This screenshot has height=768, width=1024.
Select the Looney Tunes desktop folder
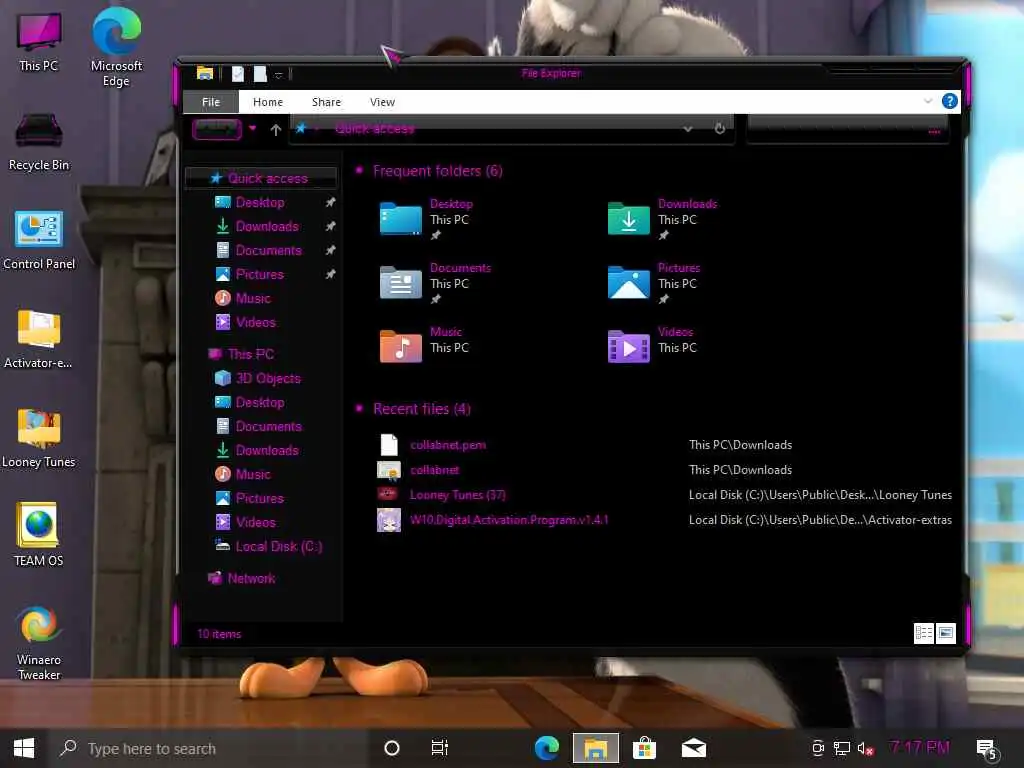point(39,438)
